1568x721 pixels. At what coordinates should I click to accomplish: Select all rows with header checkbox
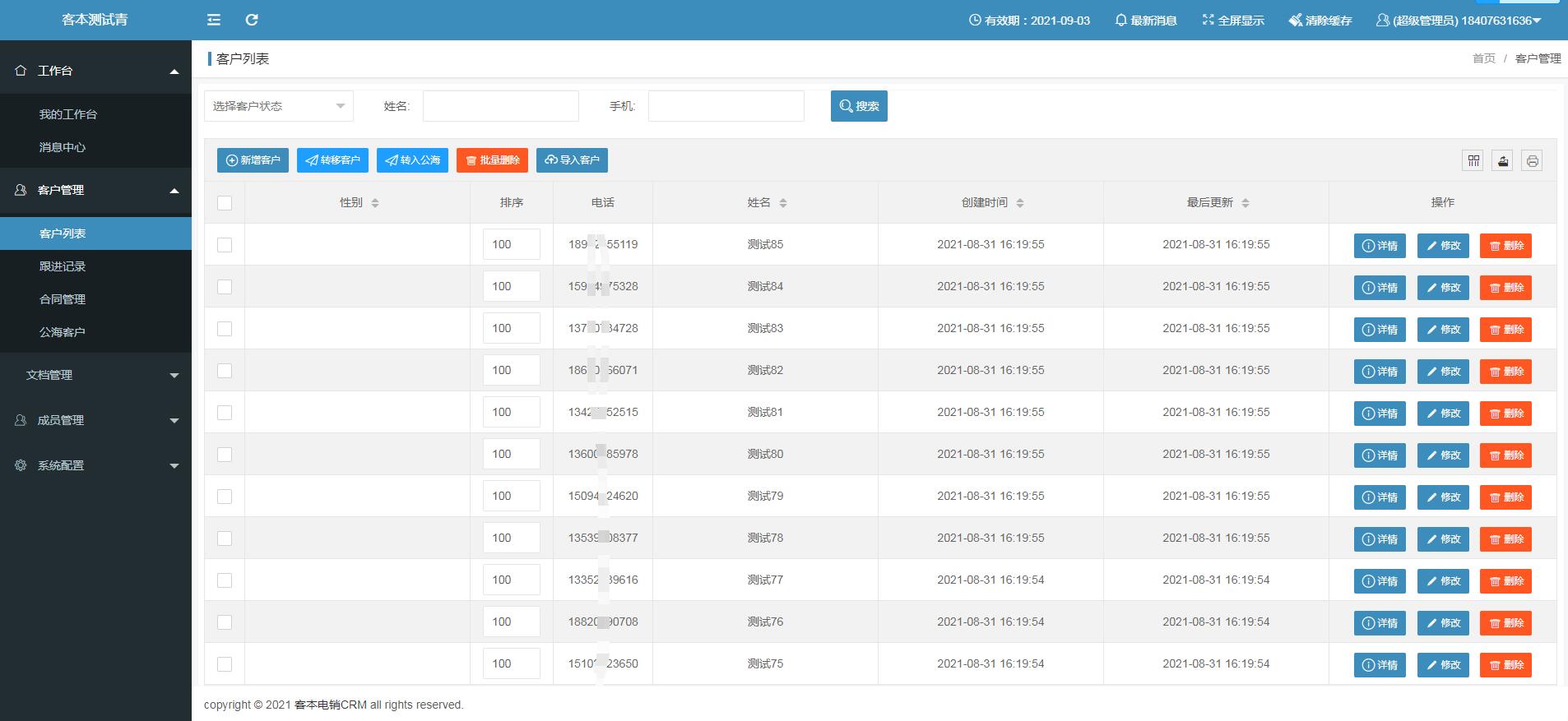pyautogui.click(x=225, y=203)
